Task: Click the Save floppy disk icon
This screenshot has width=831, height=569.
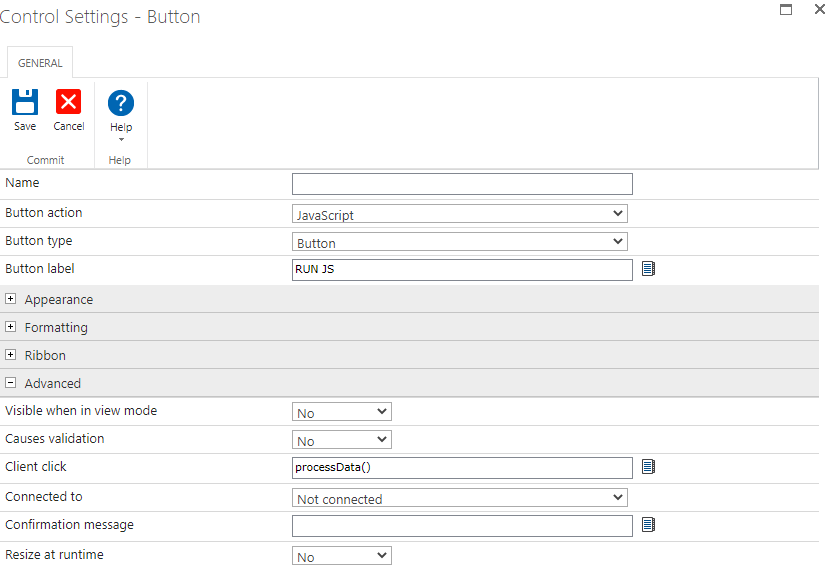Action: [25, 103]
